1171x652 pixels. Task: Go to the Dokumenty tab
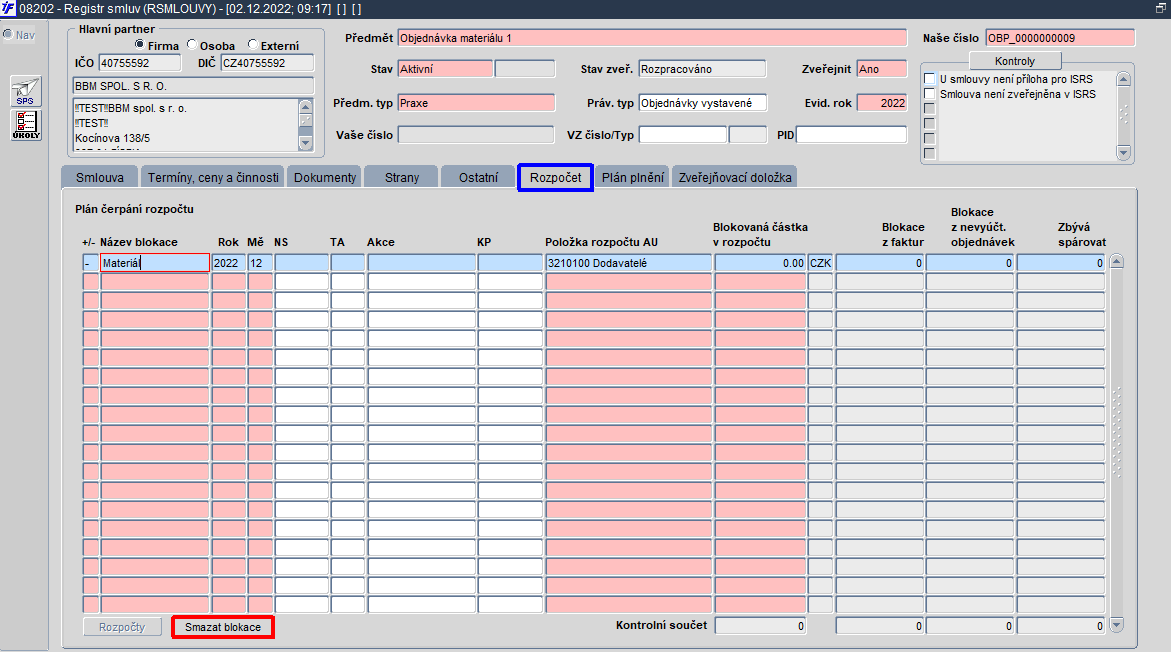tap(325, 177)
